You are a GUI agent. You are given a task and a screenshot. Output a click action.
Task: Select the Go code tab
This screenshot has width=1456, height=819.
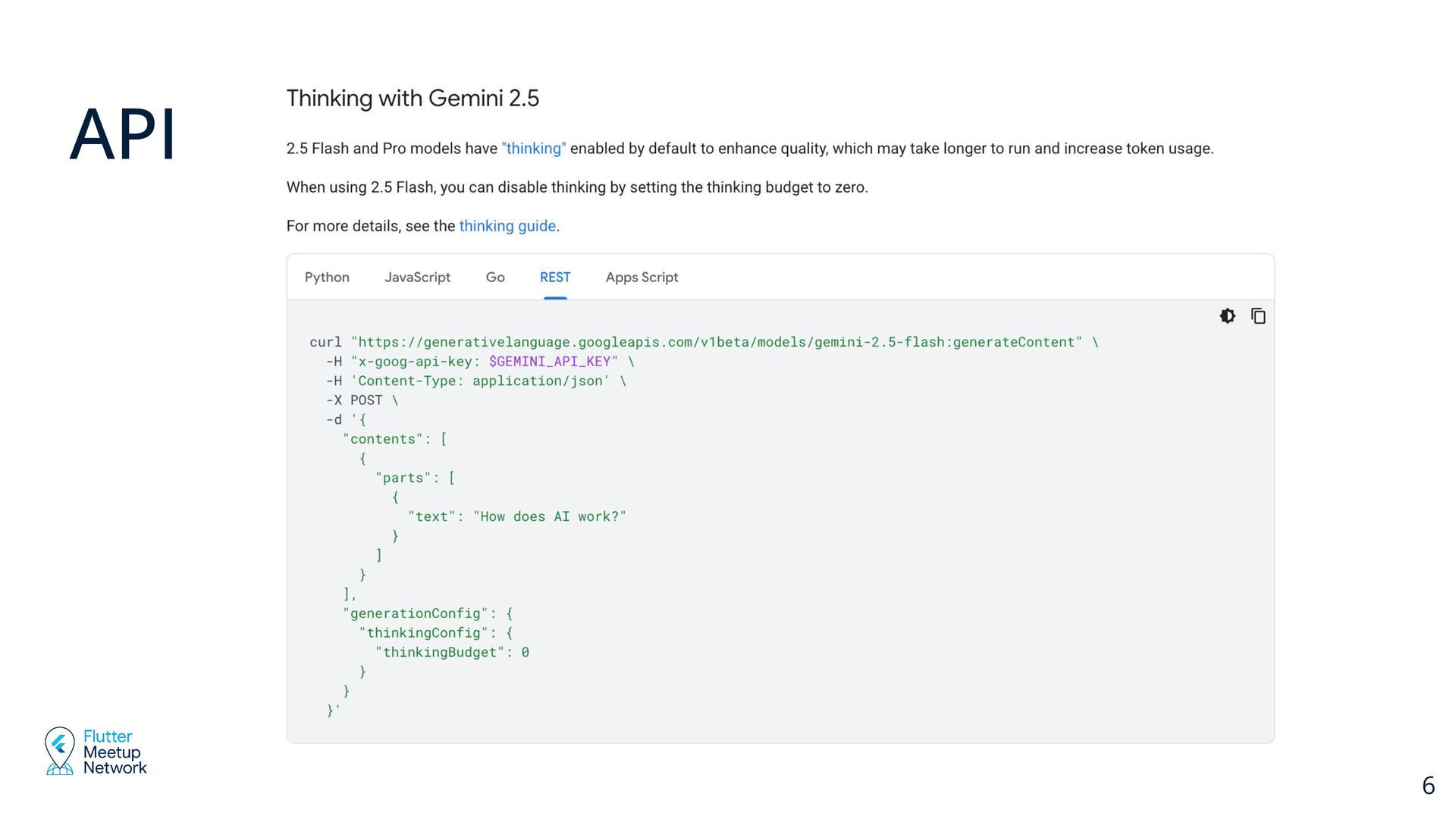point(495,278)
